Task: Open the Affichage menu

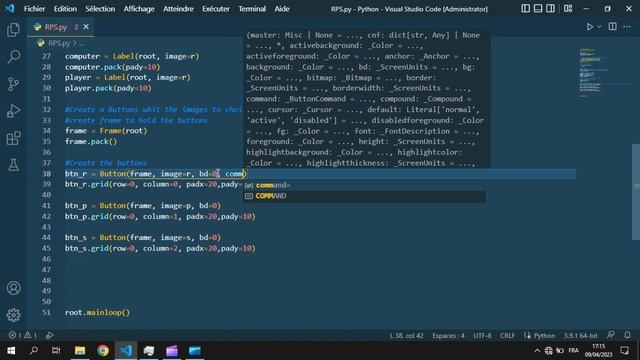Action: pyautogui.click(x=139, y=9)
